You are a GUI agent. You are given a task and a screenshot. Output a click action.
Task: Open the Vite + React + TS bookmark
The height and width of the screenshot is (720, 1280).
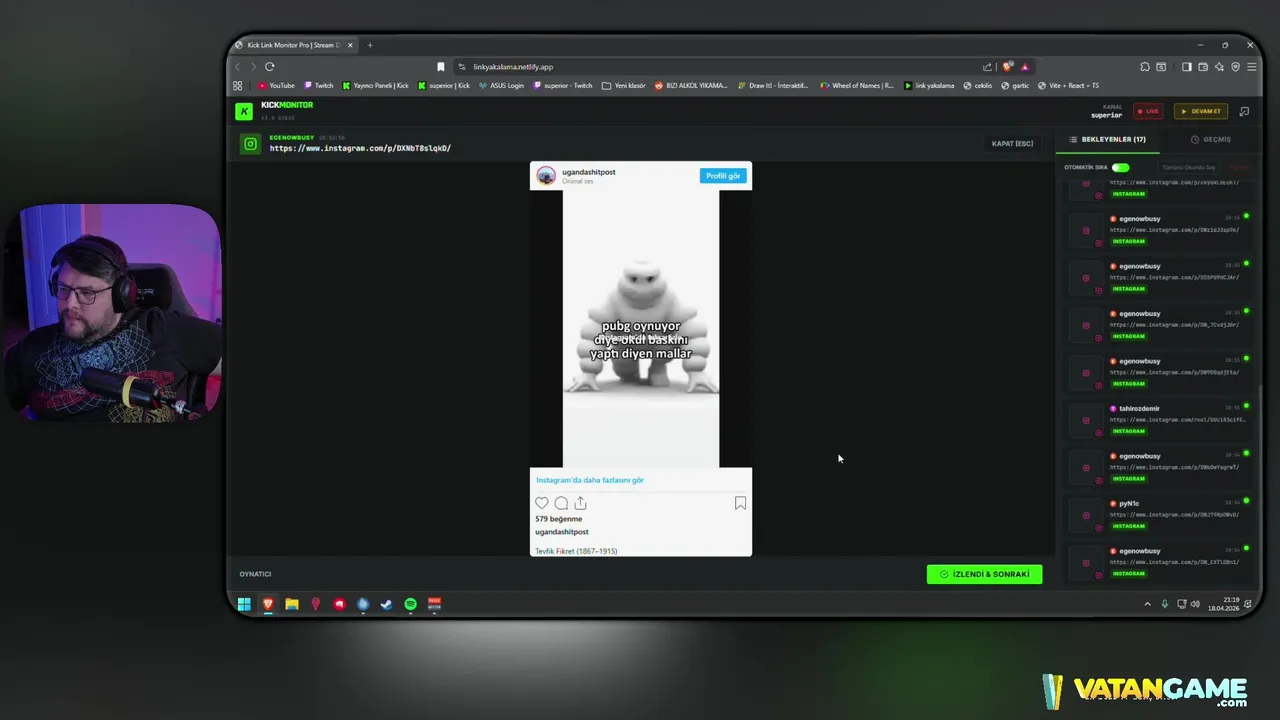click(1068, 86)
